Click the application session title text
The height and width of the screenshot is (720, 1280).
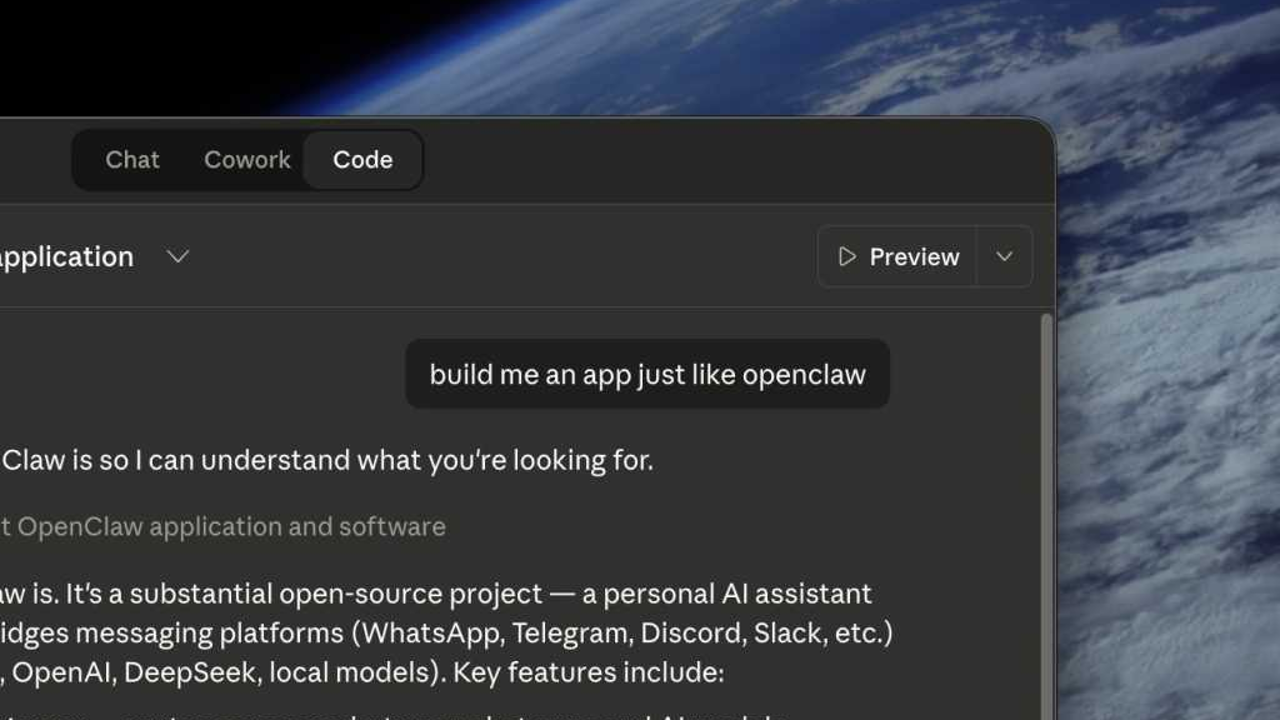[66, 257]
